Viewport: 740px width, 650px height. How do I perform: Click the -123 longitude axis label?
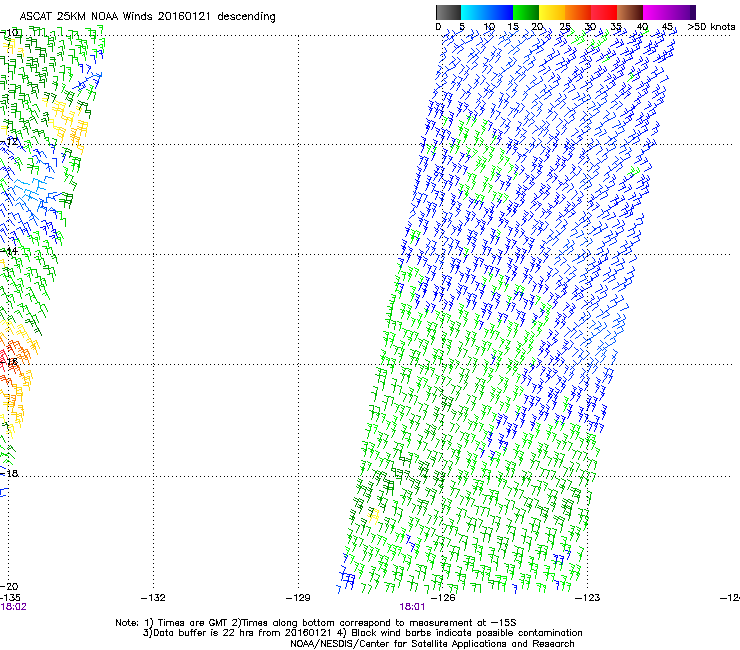[x=588, y=598]
